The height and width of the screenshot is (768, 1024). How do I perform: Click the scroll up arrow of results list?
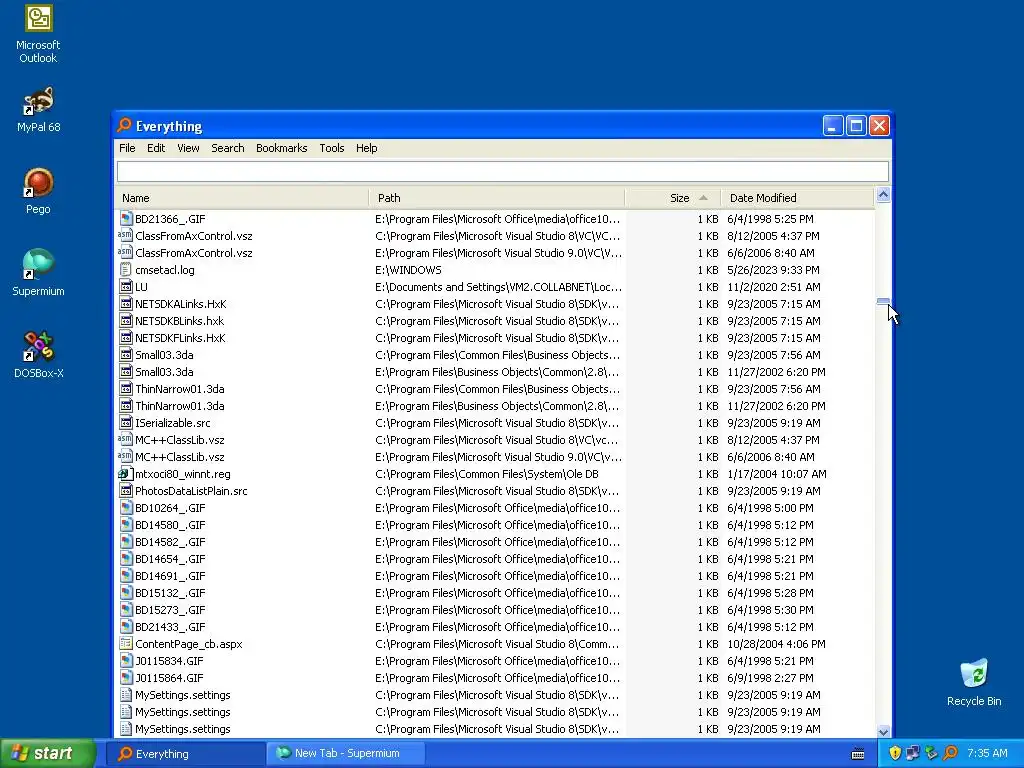[883, 195]
